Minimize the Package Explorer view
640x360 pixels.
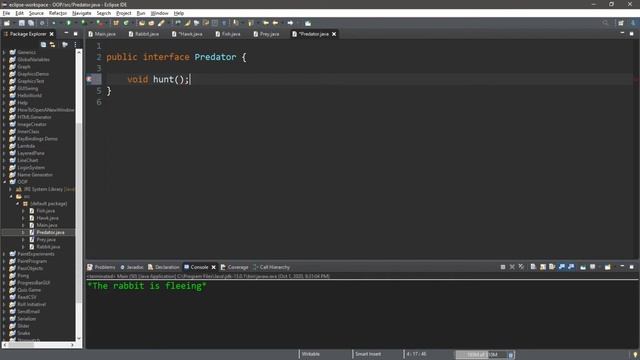66,33
